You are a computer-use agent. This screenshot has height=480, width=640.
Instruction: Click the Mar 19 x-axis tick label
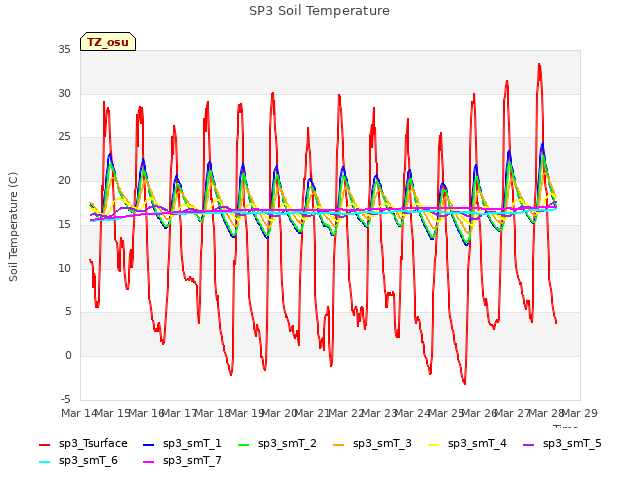click(x=246, y=413)
